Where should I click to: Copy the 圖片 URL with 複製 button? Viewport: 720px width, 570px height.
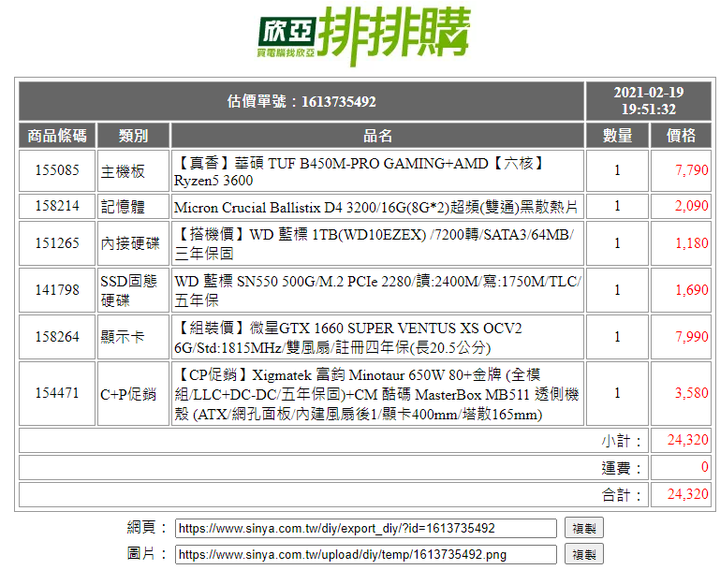coord(584,554)
